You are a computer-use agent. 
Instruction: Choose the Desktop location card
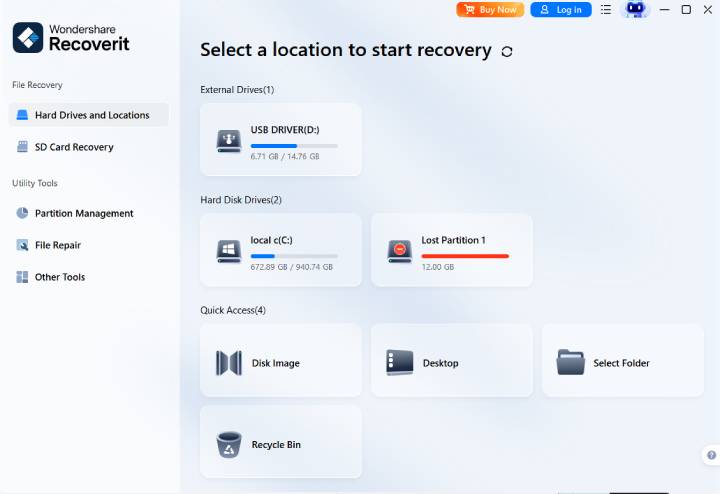coord(452,360)
